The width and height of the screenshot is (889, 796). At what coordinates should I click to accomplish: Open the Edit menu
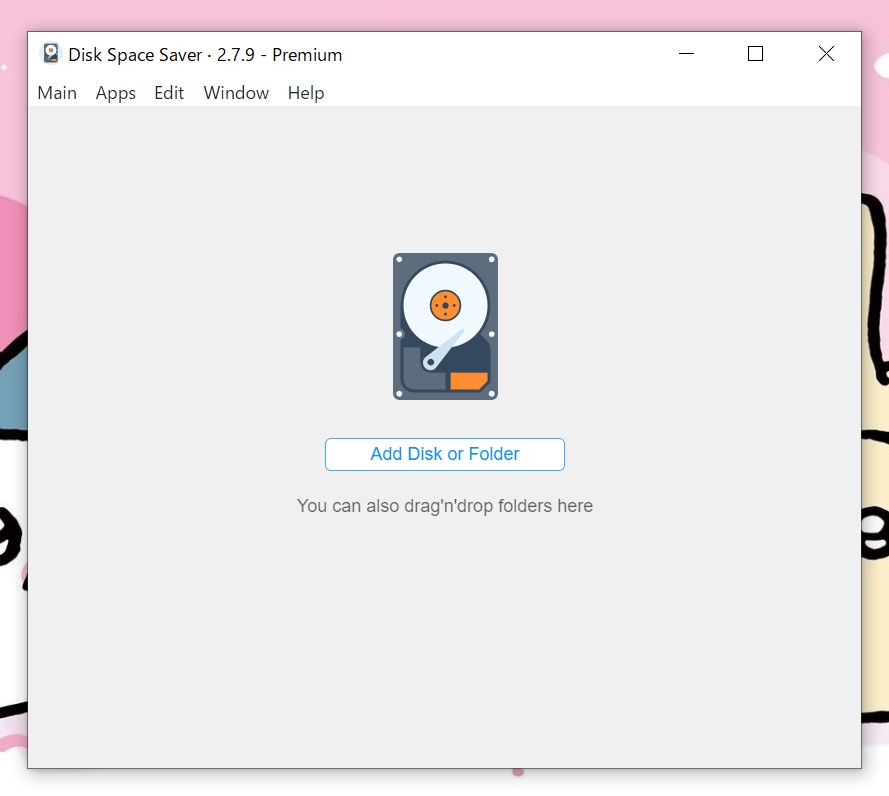click(x=169, y=92)
